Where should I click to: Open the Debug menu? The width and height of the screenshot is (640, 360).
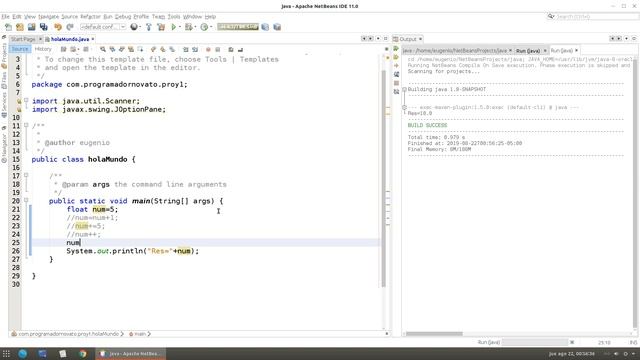pyautogui.click(x=123, y=17)
